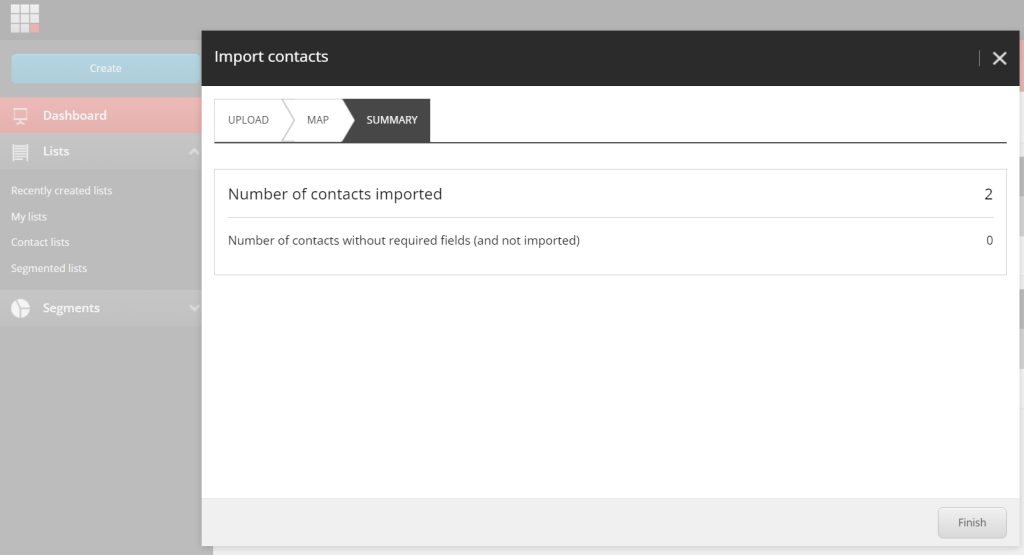This screenshot has width=1024, height=555.
Task: Go to the Upload step tab
Action: pyautogui.click(x=248, y=120)
